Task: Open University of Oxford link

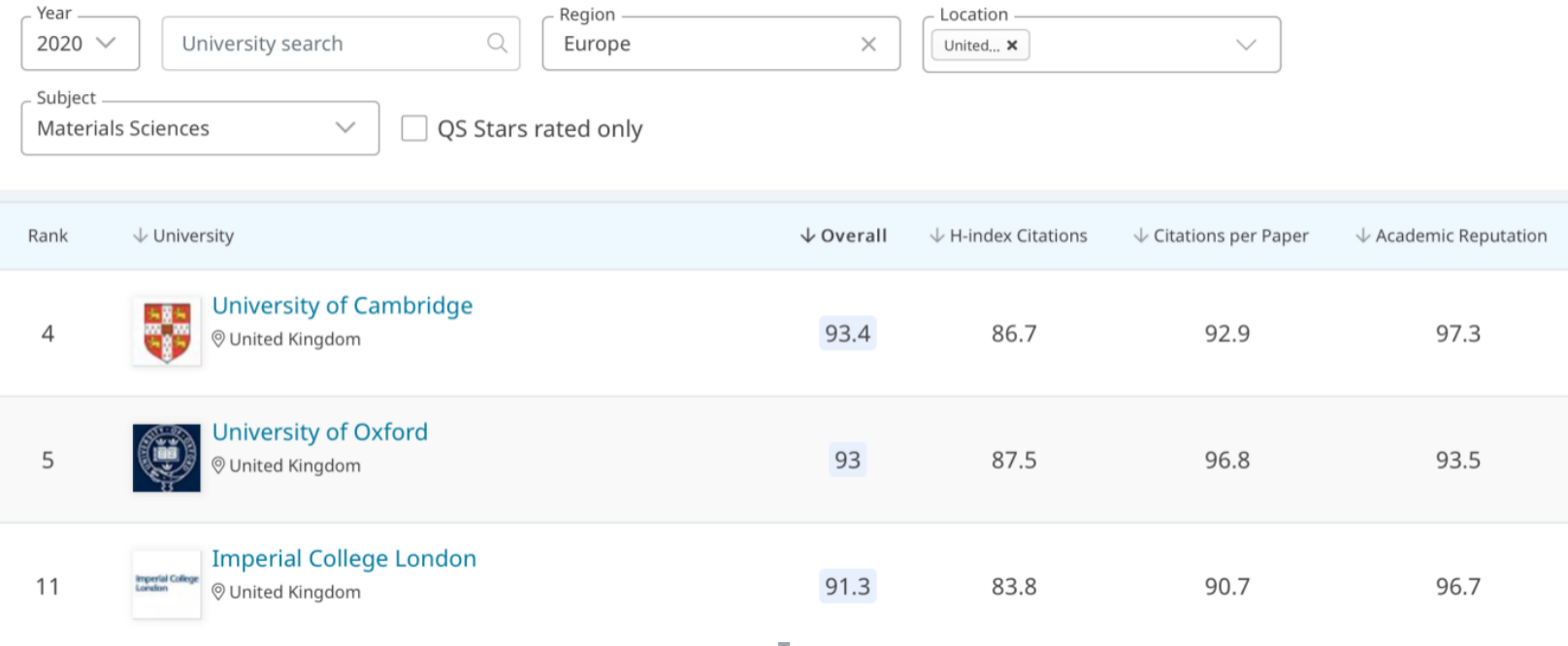Action: click(x=319, y=432)
